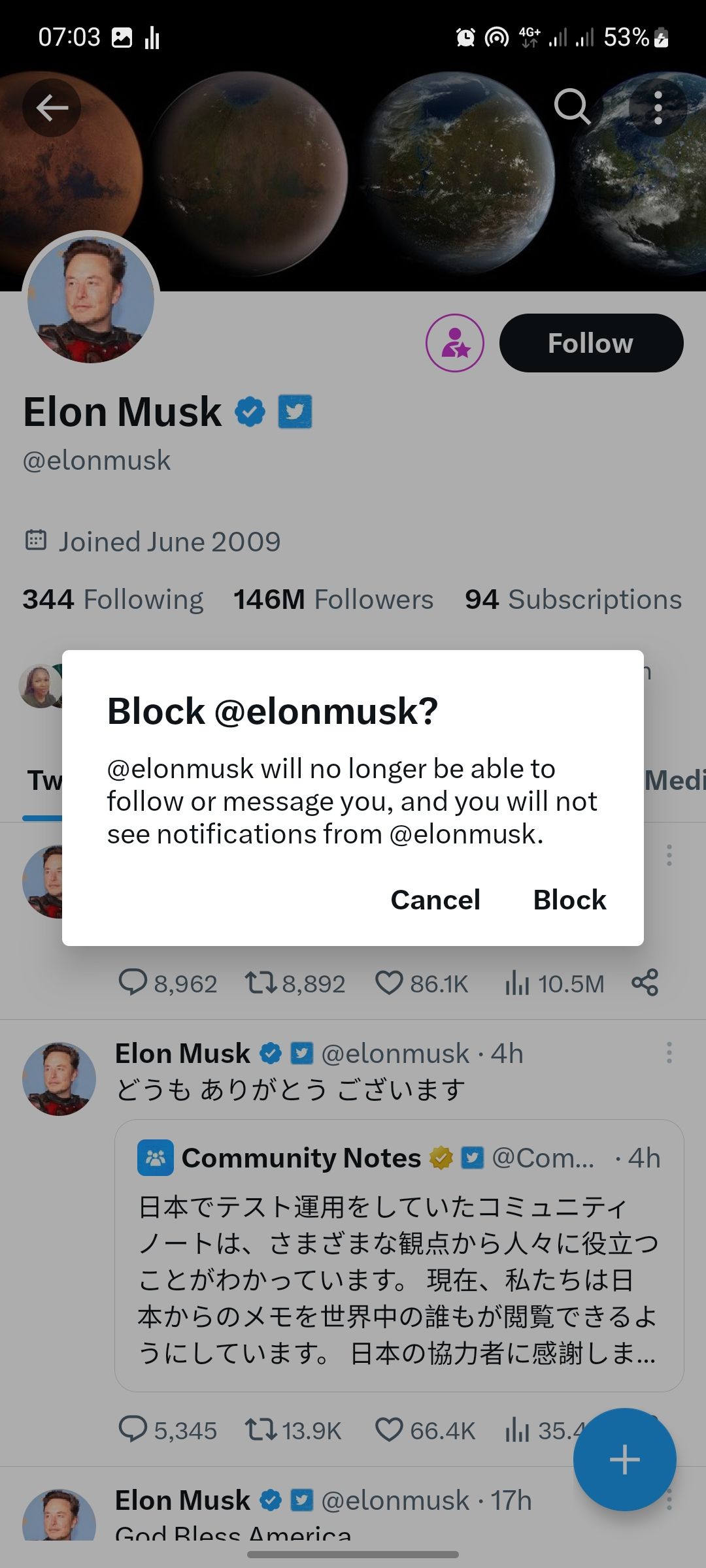Viewport: 706px width, 1568px height.
Task: Like the tweet showing 86.1K likes
Action: pos(391,982)
